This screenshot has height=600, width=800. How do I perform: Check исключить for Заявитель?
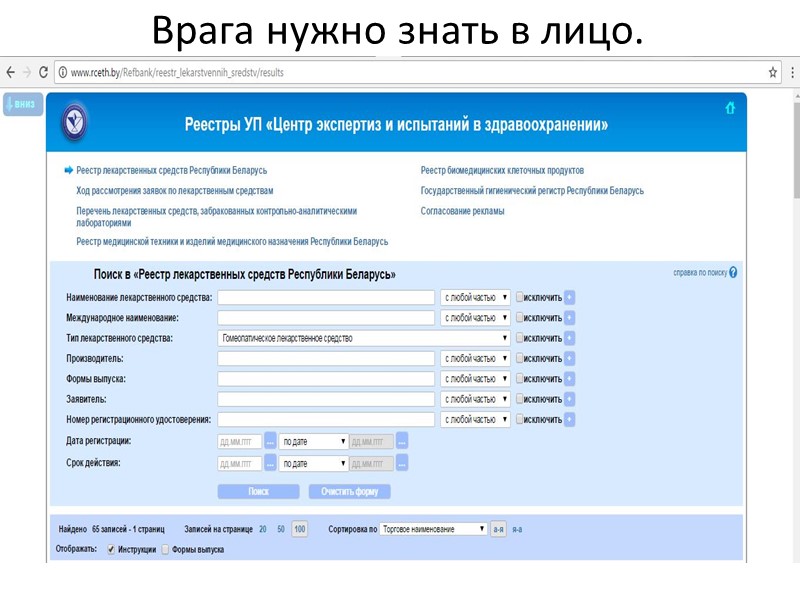tap(519, 398)
